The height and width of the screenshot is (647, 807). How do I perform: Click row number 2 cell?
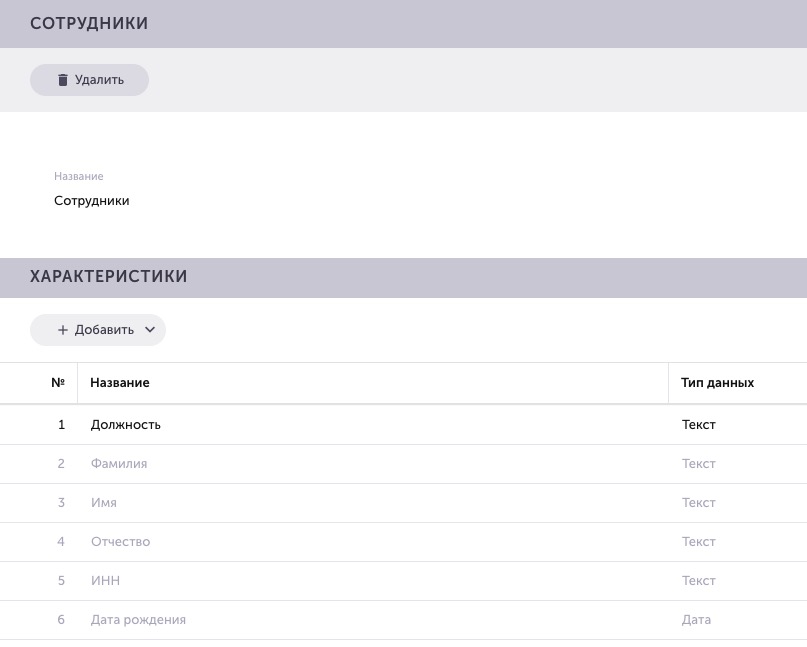(61, 464)
